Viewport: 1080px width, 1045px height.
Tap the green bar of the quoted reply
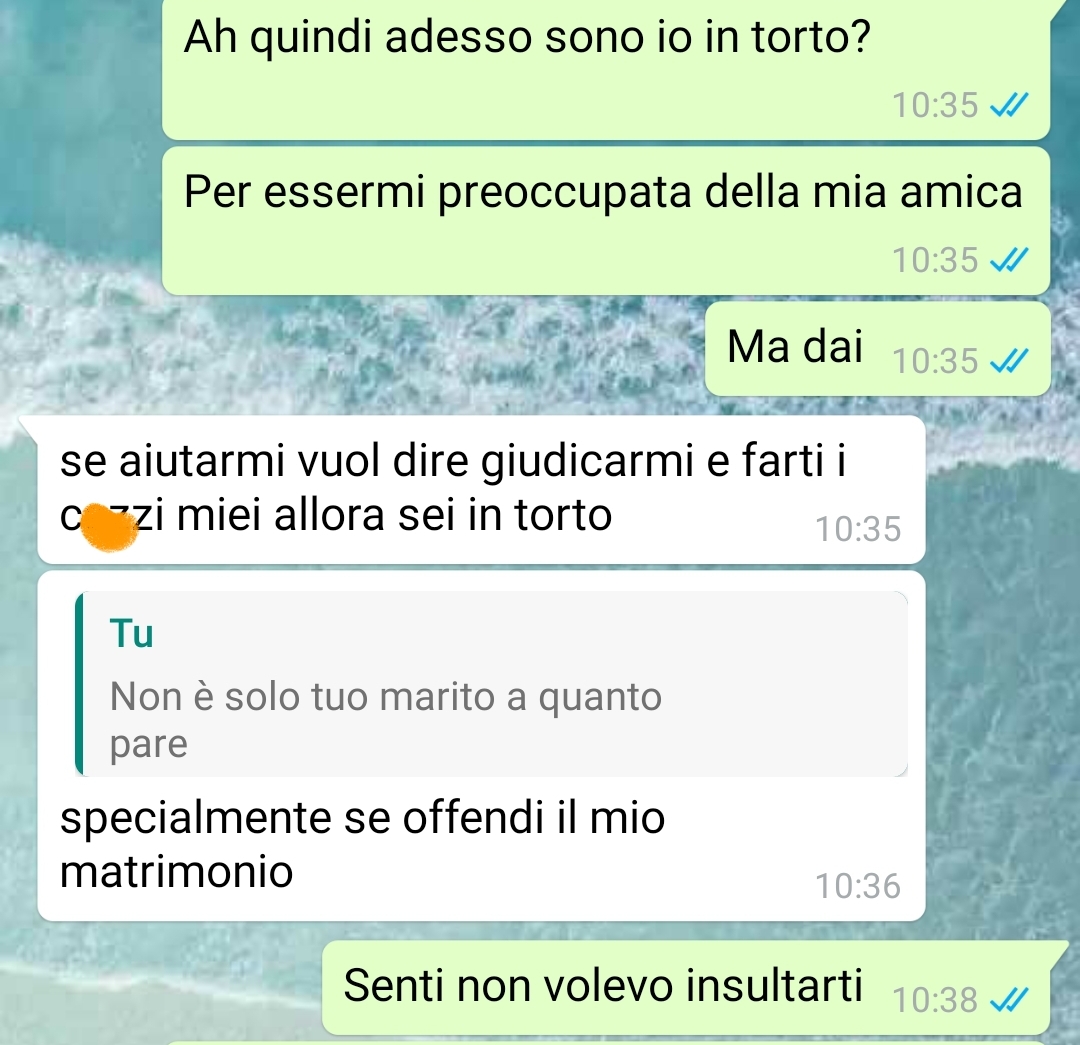pos(79,684)
